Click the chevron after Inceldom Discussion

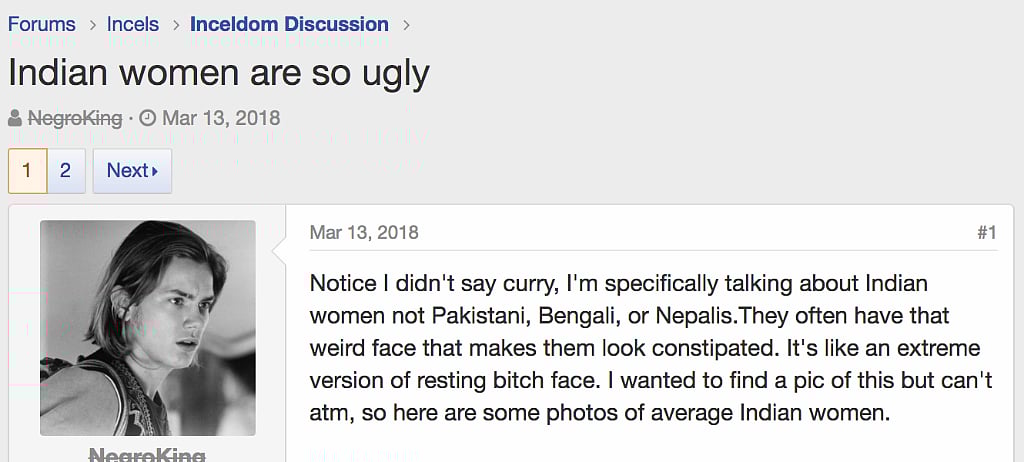(405, 24)
